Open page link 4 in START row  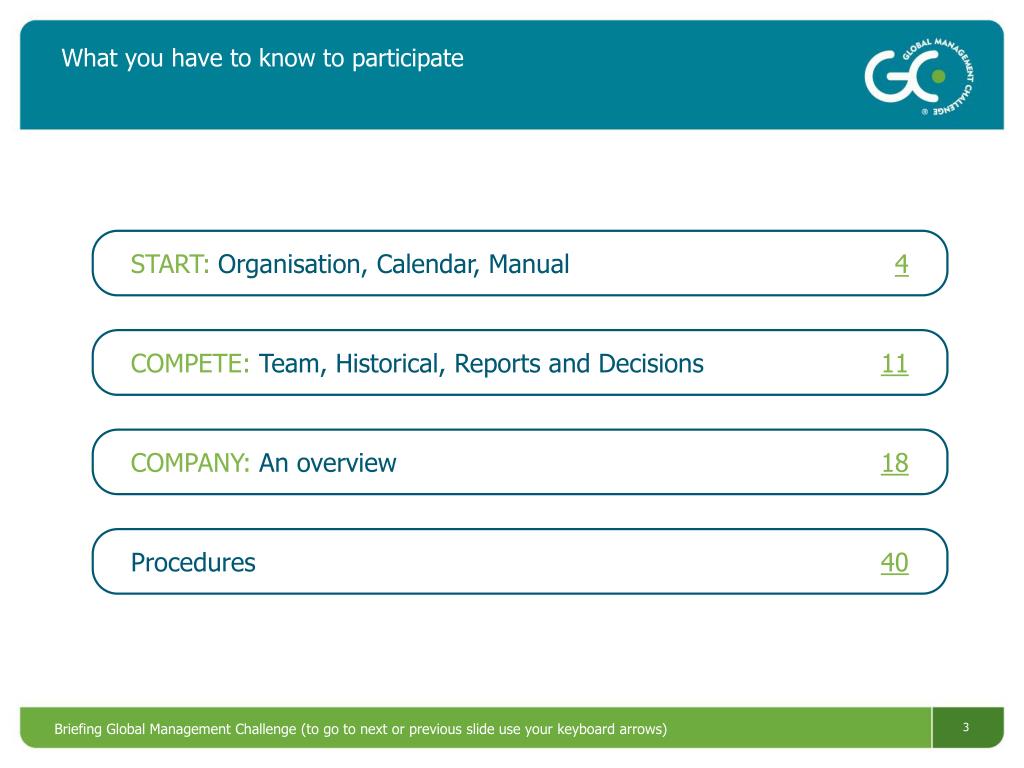pyautogui.click(x=901, y=264)
